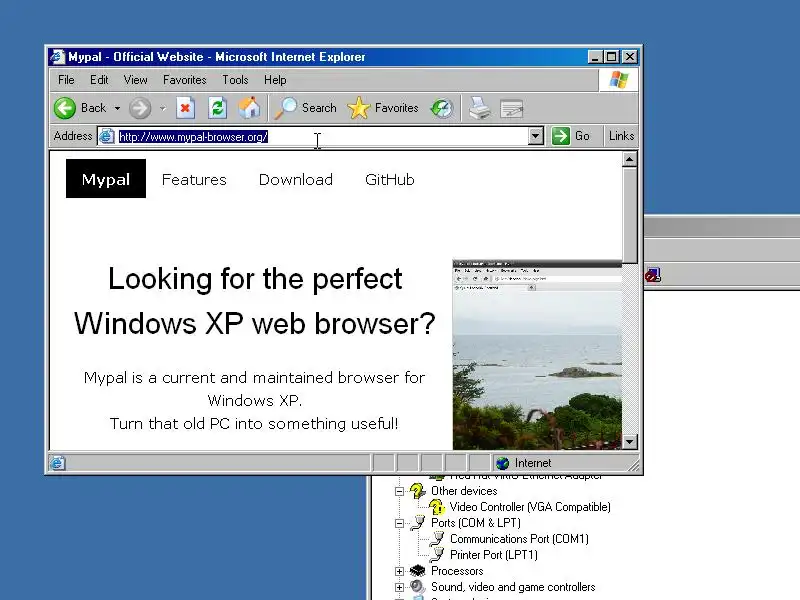The image size is (800, 600).
Task: Expand Processors node in Device Manager
Action: click(x=399, y=571)
